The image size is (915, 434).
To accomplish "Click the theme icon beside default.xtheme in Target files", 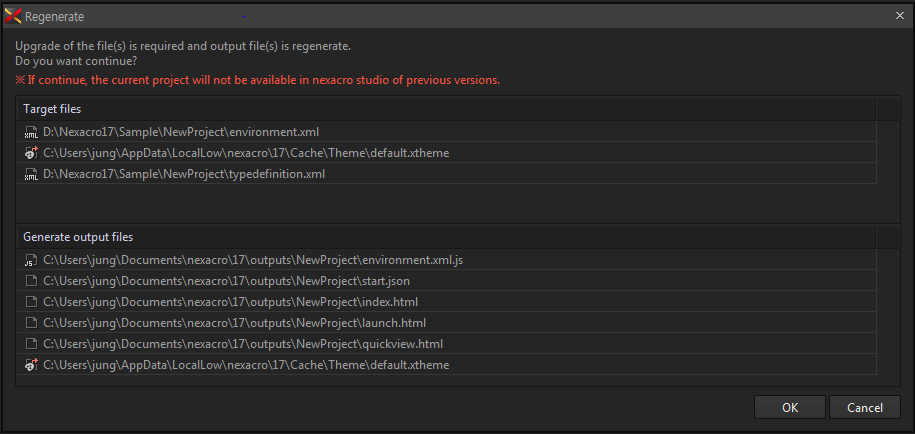I will [x=31, y=153].
